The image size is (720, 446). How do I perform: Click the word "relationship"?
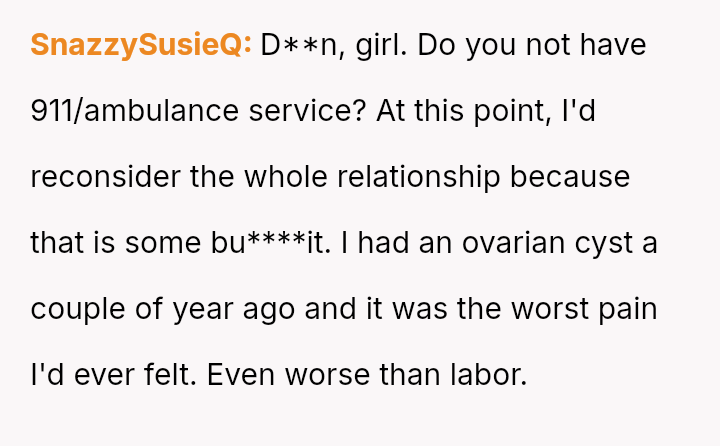pos(420,178)
